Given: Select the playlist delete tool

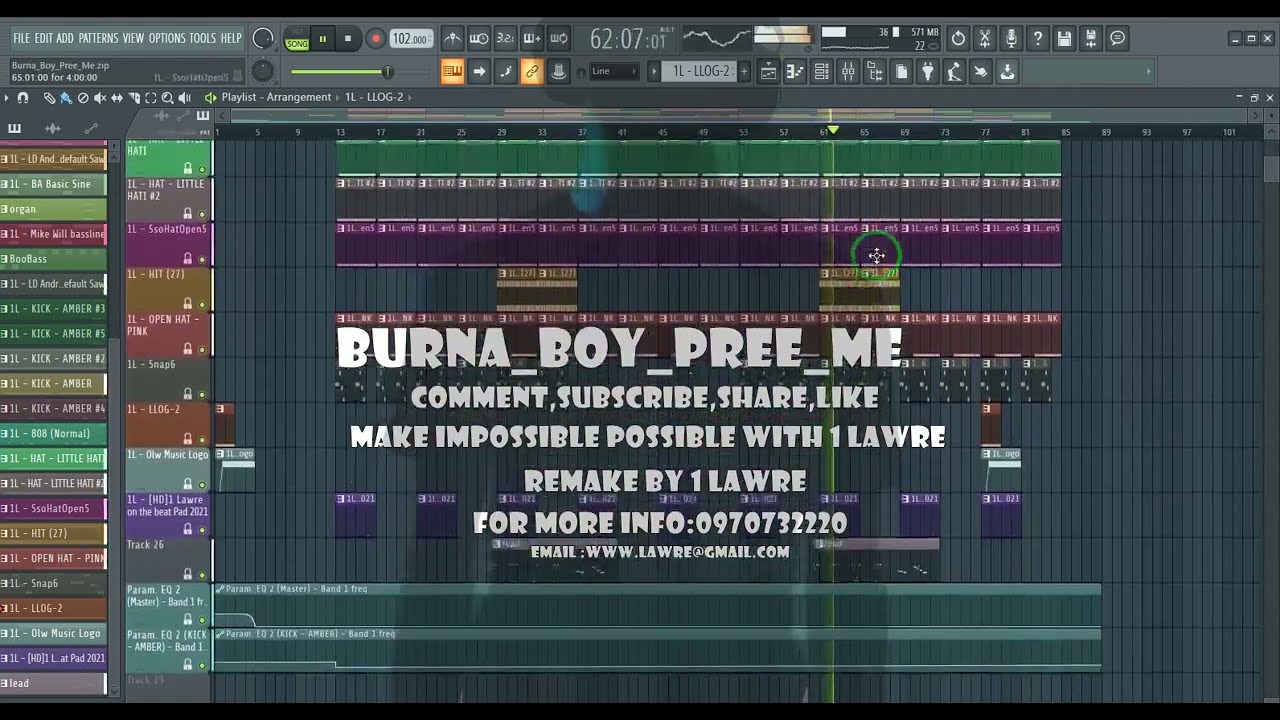Looking at the screenshot, I should click(83, 98).
